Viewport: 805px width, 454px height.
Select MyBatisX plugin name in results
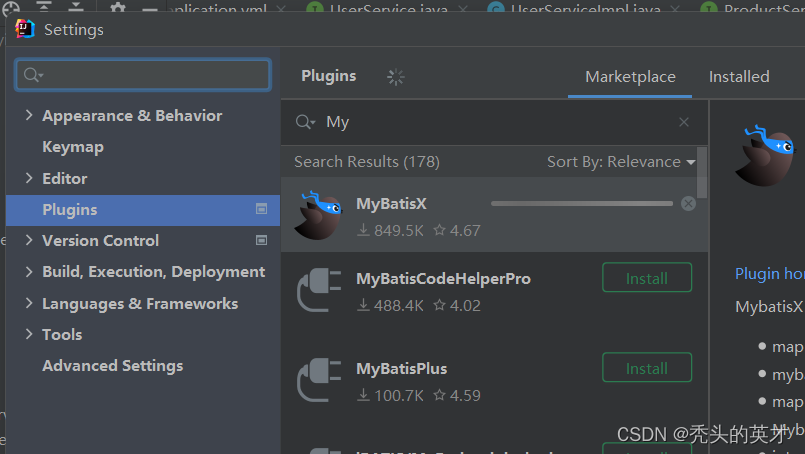[391, 204]
